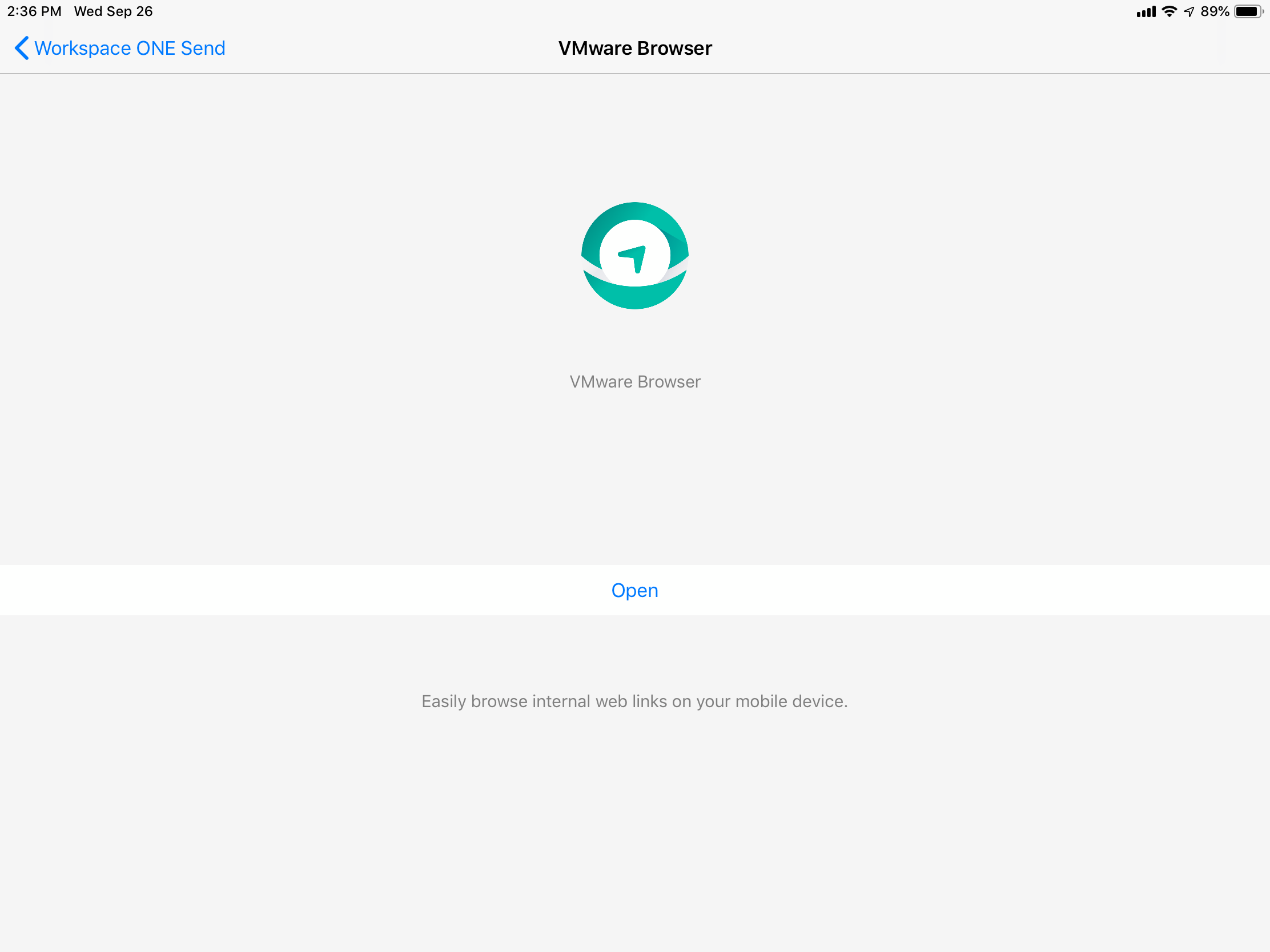Open the VMware Browser app
The height and width of the screenshot is (952, 1270).
(x=634, y=590)
